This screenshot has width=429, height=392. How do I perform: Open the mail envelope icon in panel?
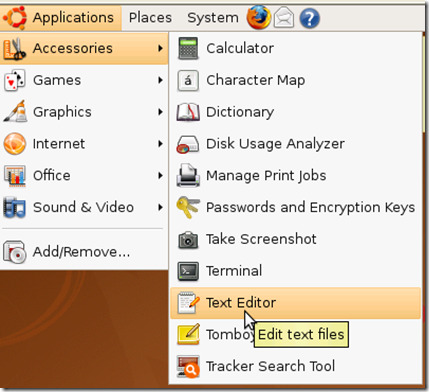[284, 18]
